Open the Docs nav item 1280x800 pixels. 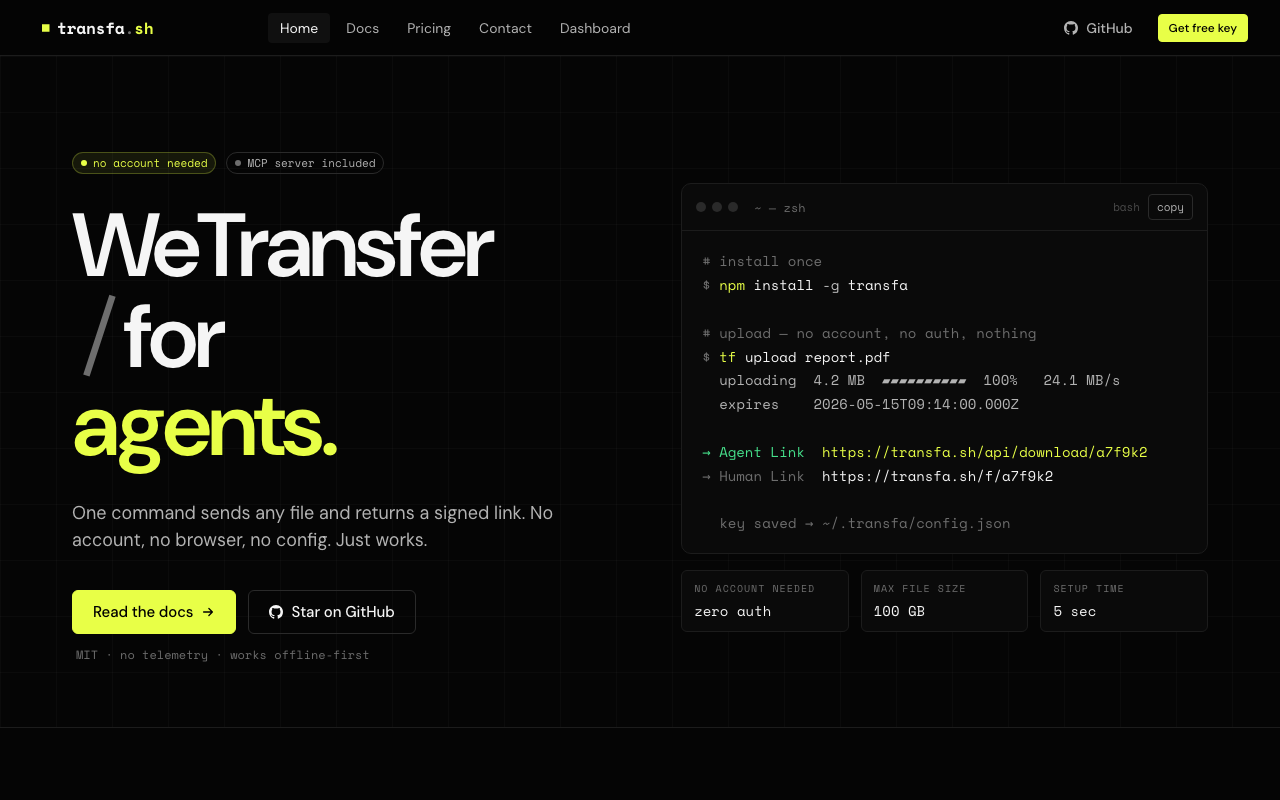tap(362, 28)
